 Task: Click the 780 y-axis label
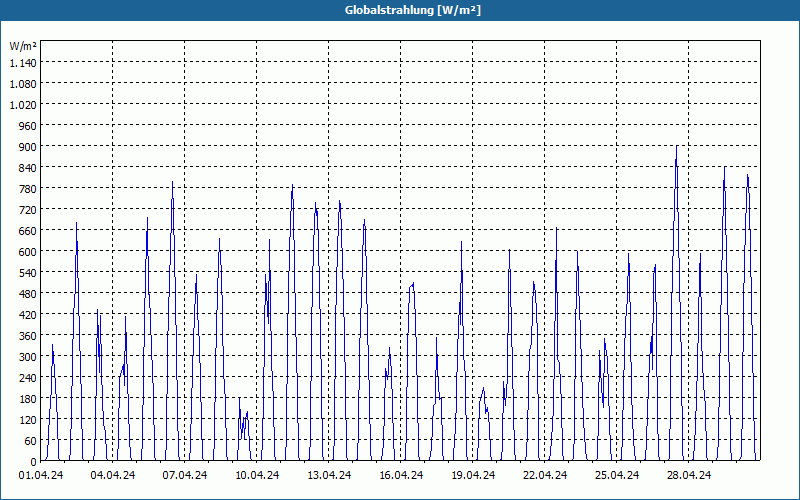click(28, 188)
